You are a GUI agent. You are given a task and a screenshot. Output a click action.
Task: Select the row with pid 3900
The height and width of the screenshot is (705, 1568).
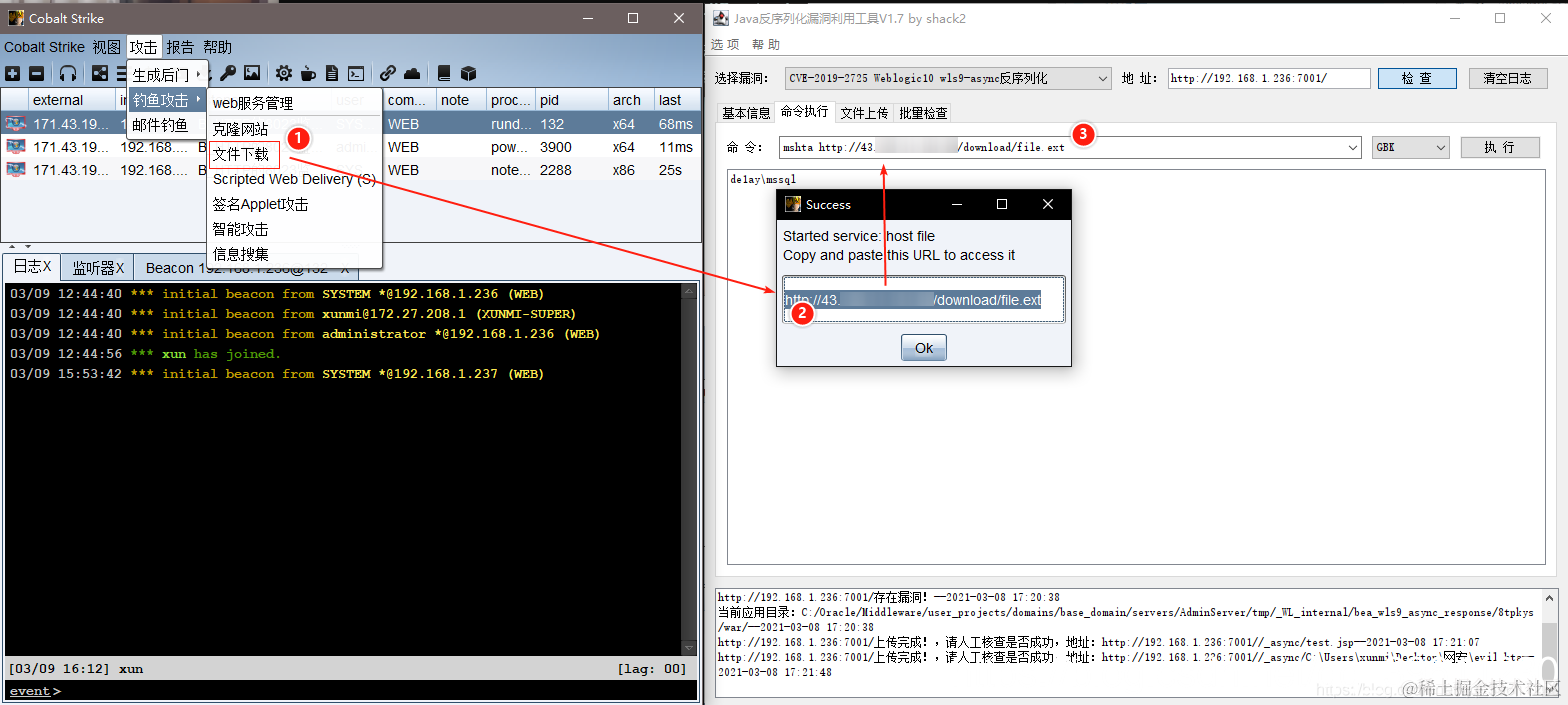click(x=350, y=147)
